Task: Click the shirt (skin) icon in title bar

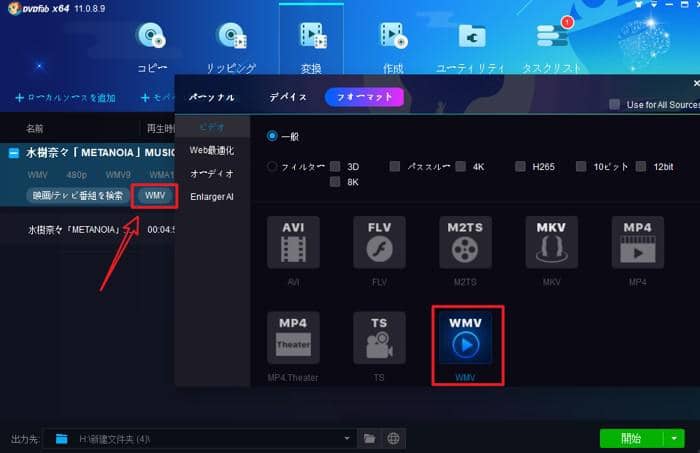Action: point(639,5)
